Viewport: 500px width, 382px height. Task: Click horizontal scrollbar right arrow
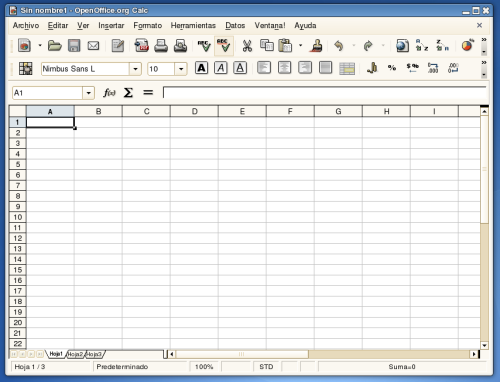pyautogui.click(x=474, y=354)
